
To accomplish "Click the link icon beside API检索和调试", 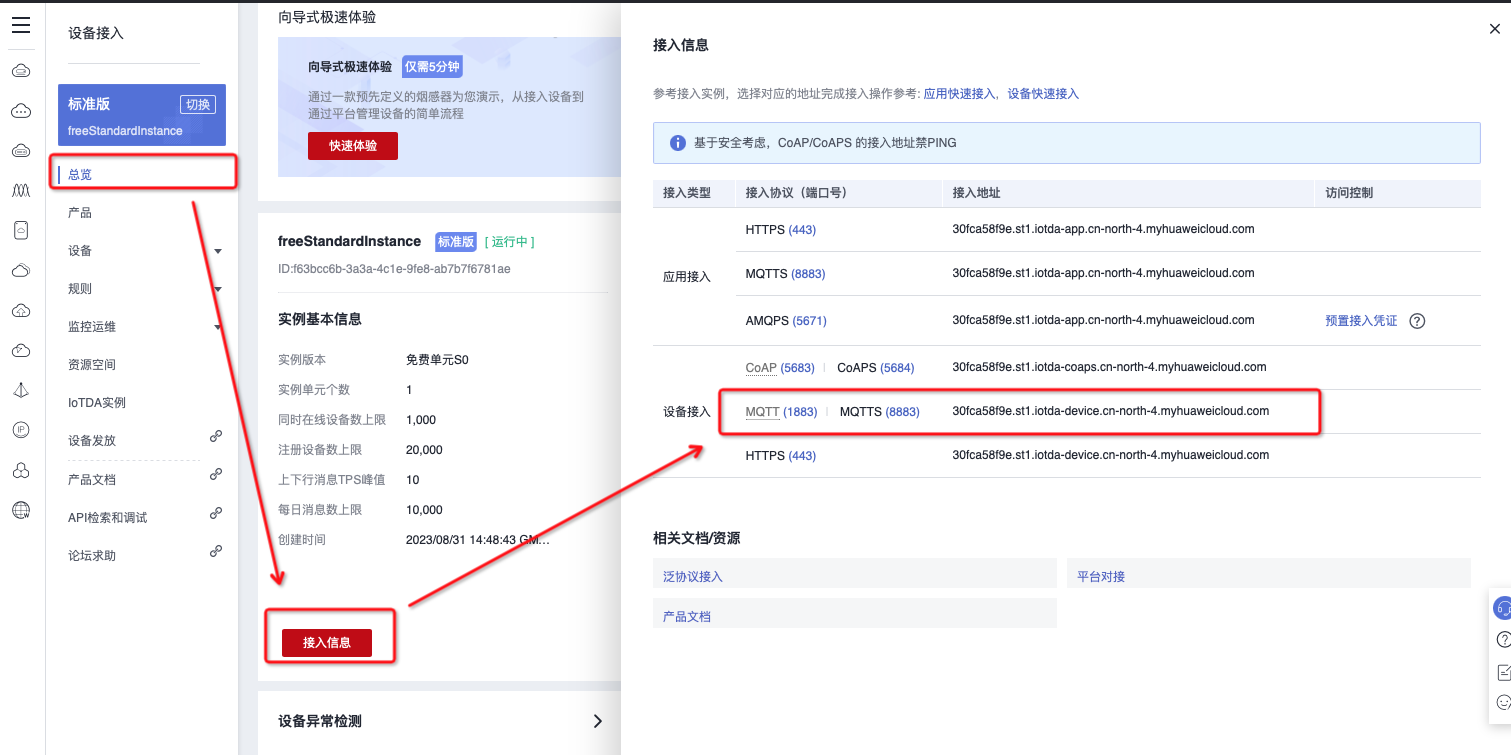I will [x=215, y=513].
